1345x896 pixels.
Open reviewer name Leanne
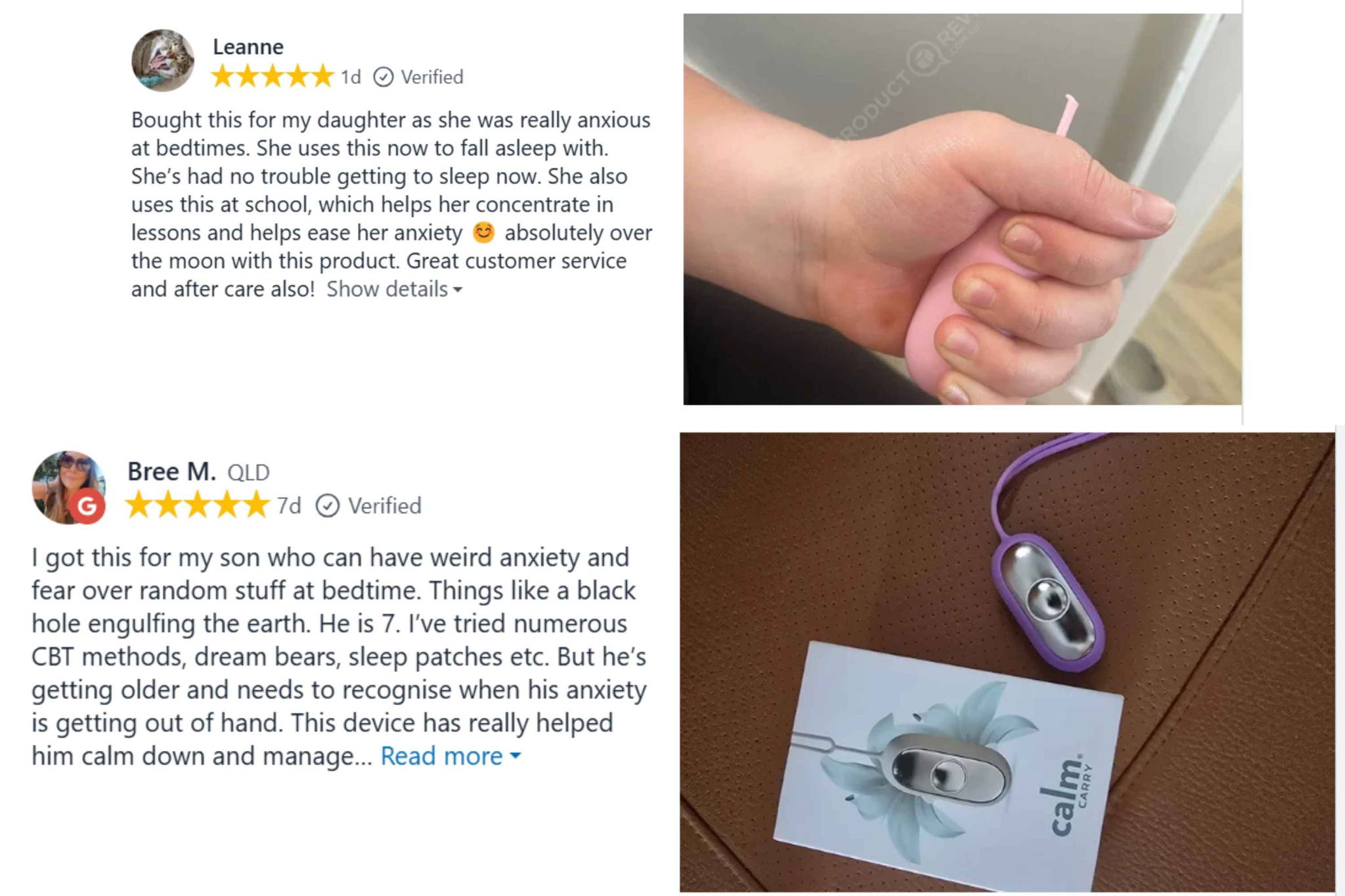point(248,47)
